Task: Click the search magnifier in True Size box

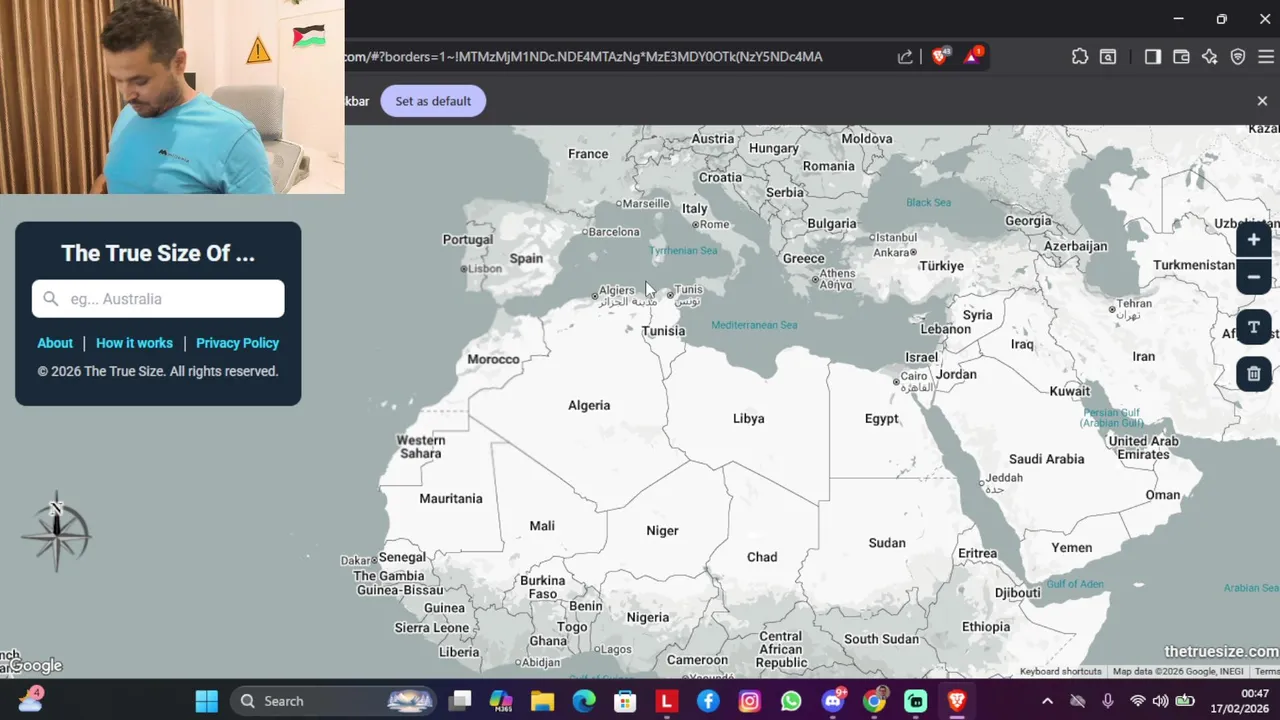Action: [51, 298]
